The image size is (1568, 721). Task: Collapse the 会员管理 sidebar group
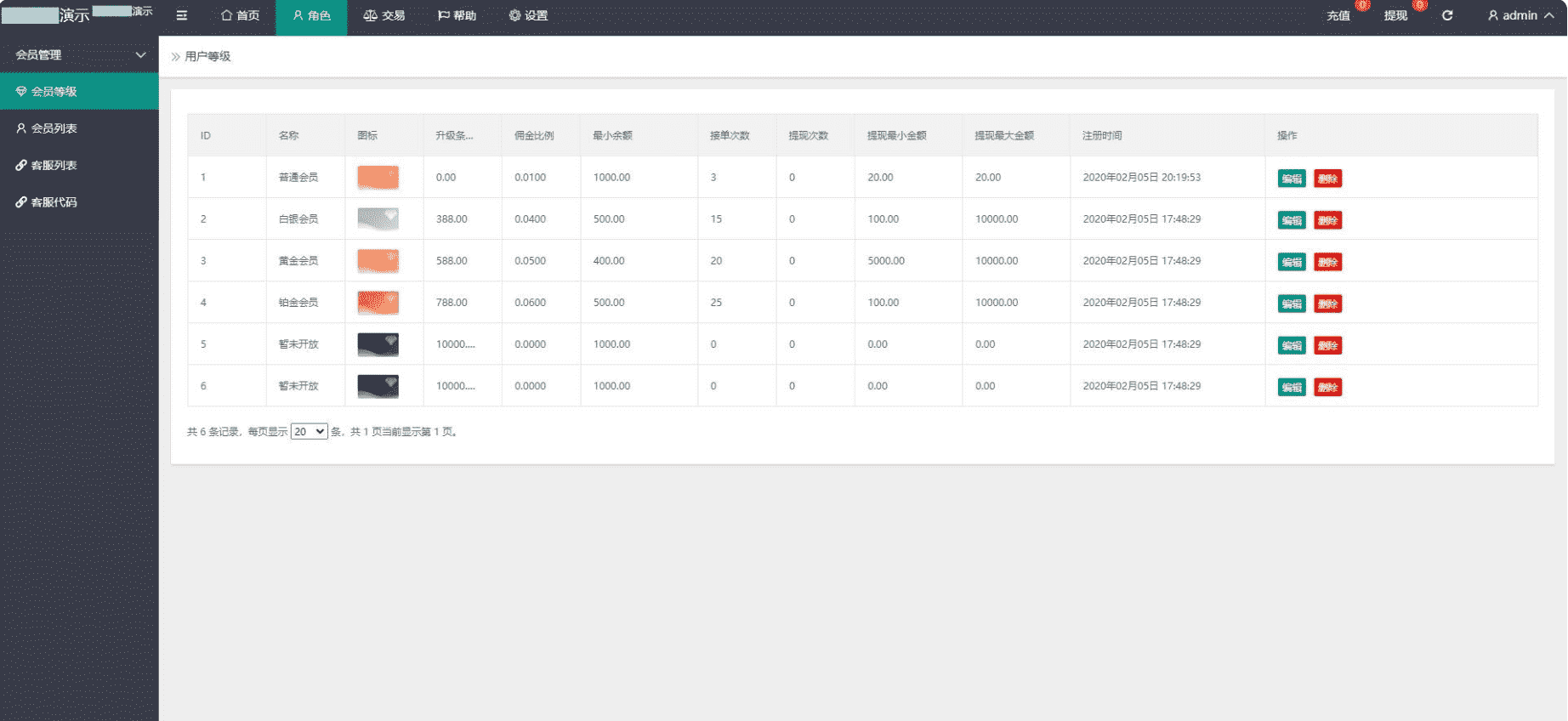click(79, 54)
